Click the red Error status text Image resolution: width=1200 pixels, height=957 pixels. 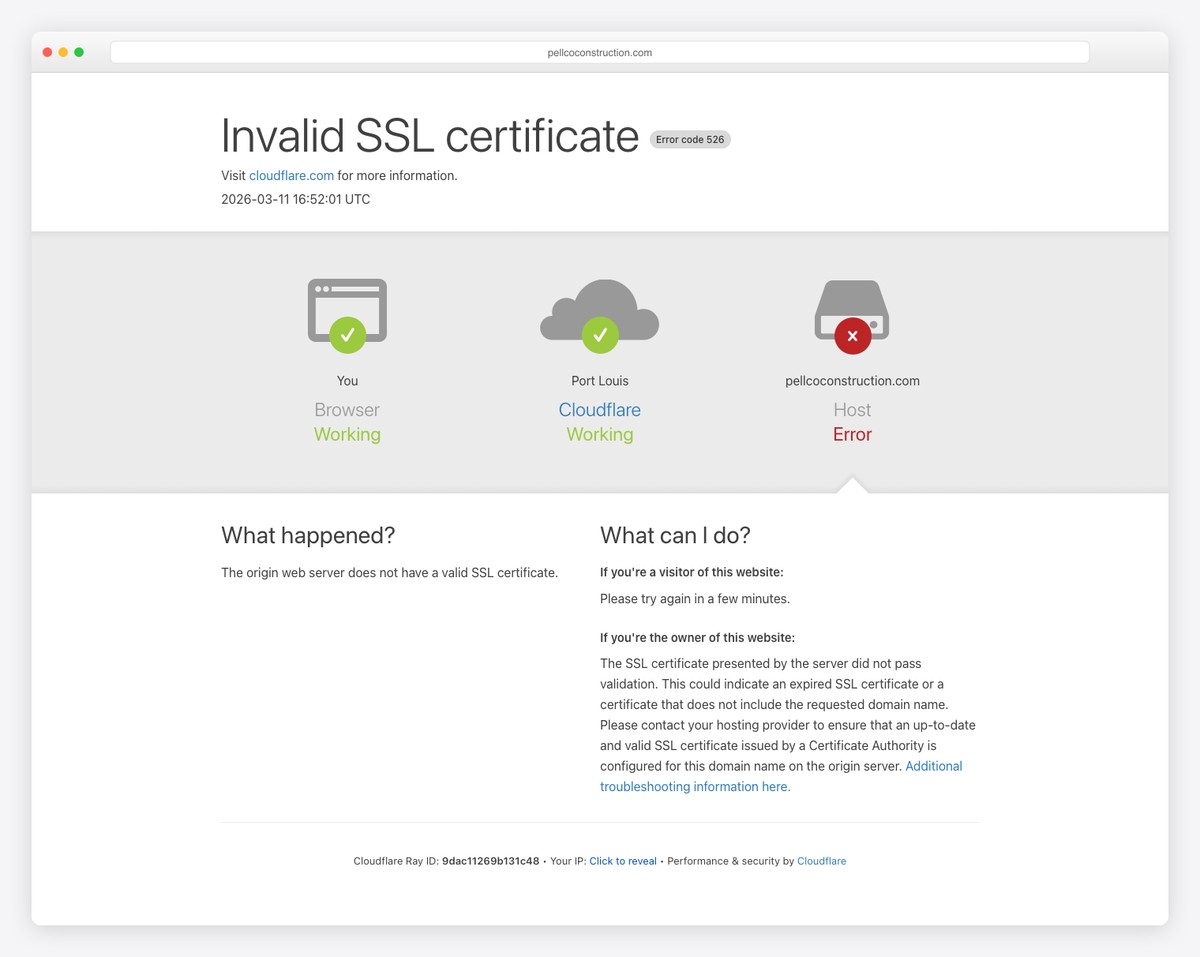(852, 435)
